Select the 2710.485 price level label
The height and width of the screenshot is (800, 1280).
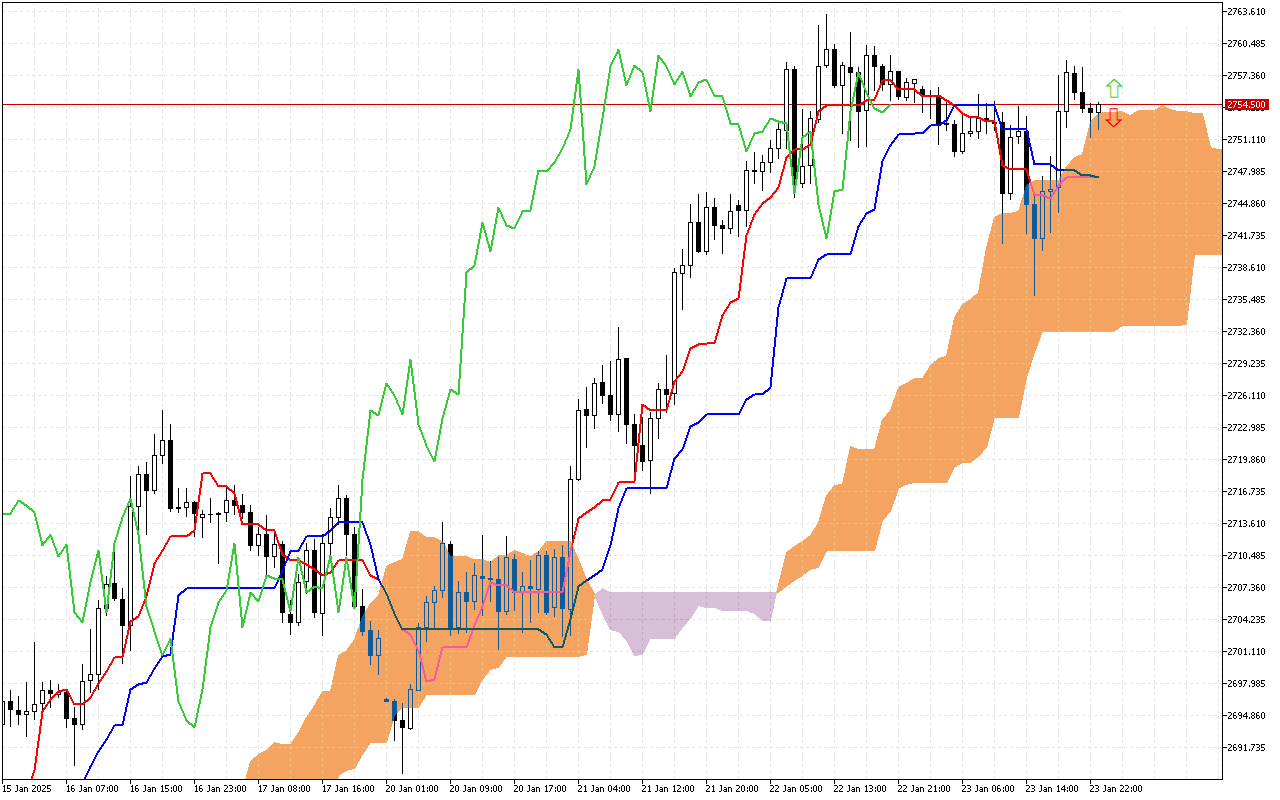[x=1247, y=556]
